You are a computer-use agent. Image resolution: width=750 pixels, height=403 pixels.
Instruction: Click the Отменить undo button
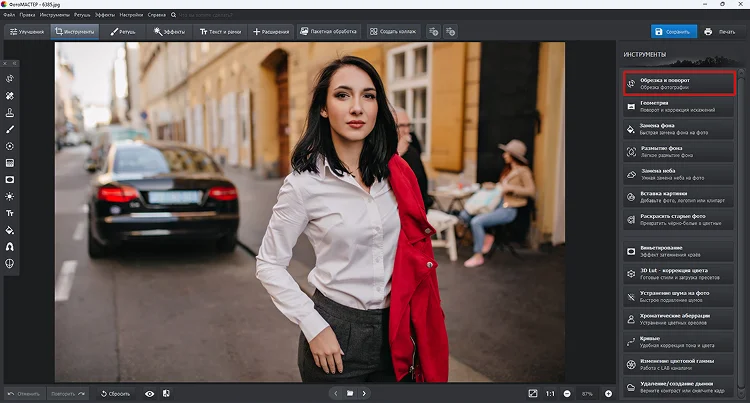click(x=24, y=394)
